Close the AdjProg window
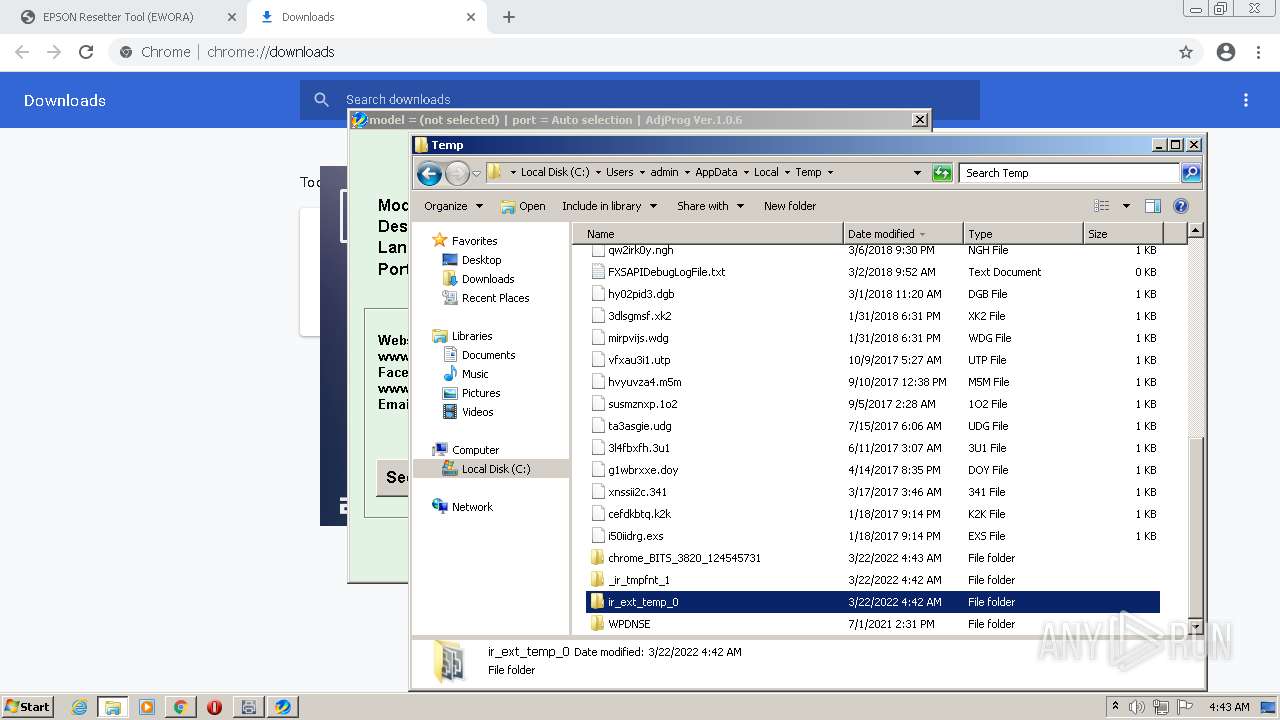The height and width of the screenshot is (720, 1280). 920,120
